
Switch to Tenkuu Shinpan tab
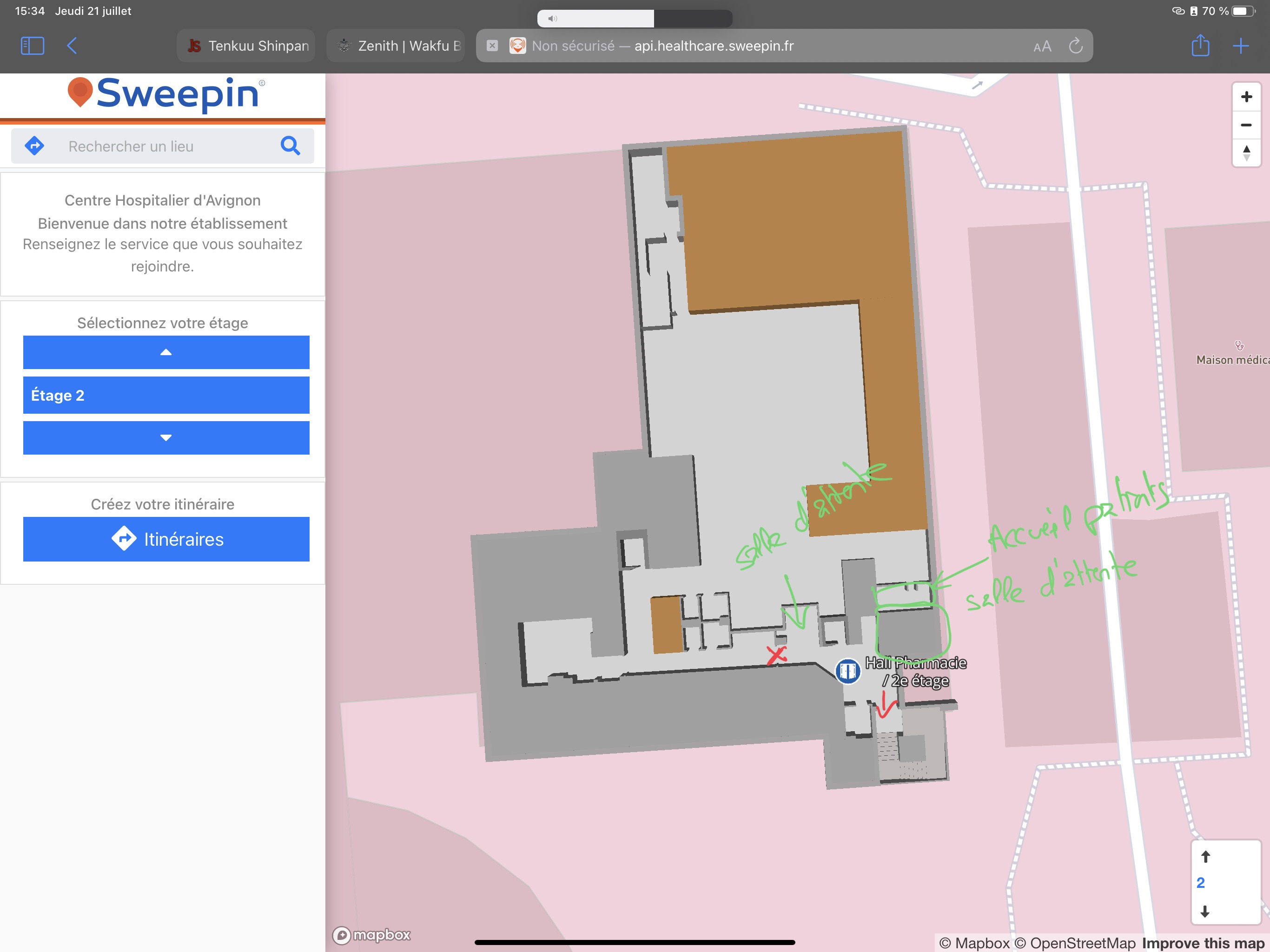pyautogui.click(x=246, y=46)
